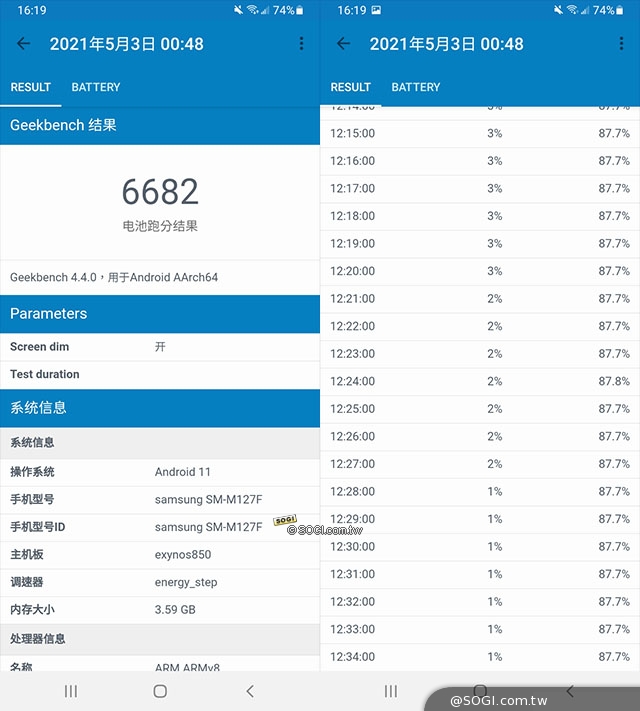Tap mute icon in right status bar
The image size is (640, 711).
(558, 10)
